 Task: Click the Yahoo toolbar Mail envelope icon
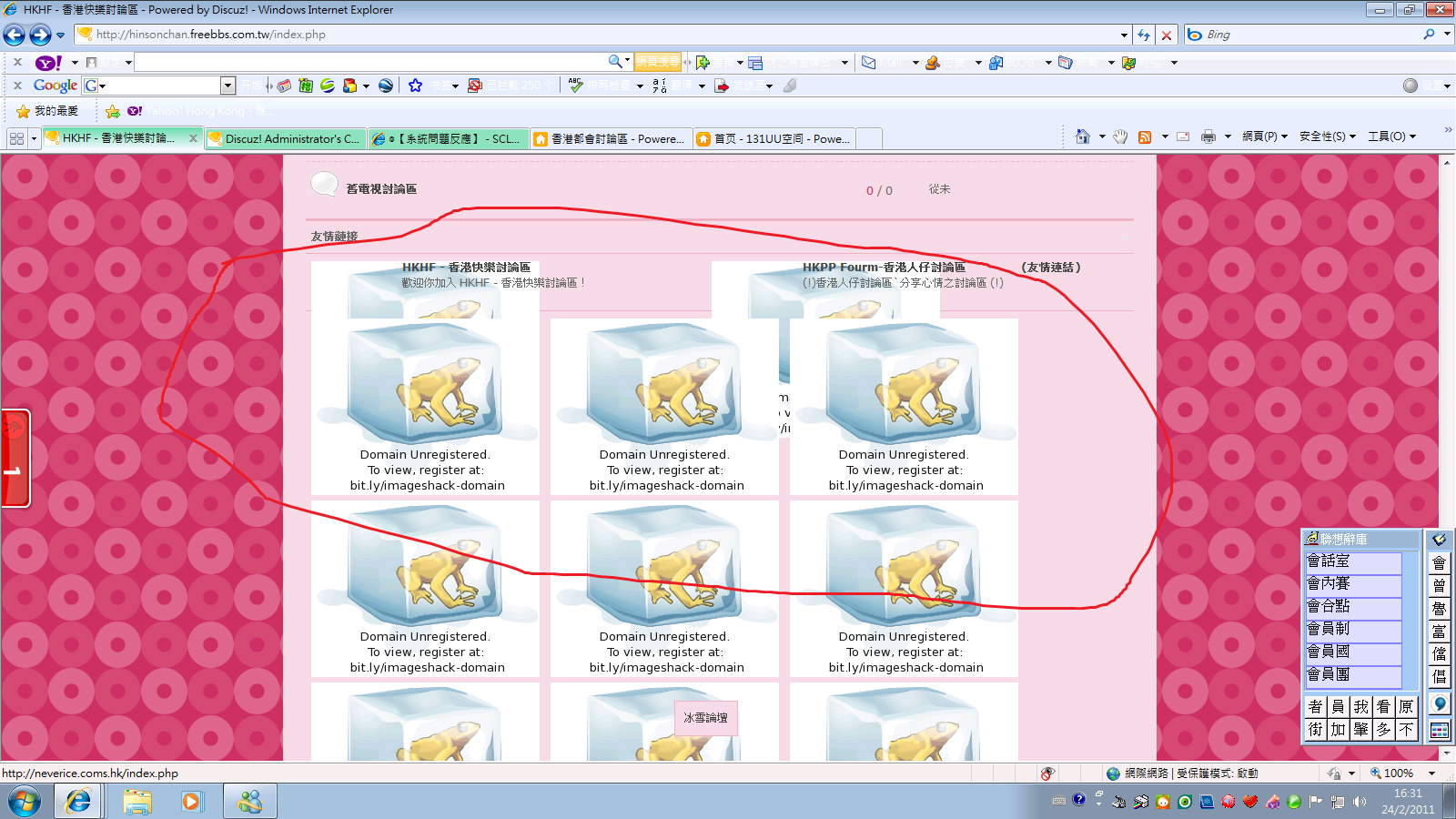tap(869, 63)
